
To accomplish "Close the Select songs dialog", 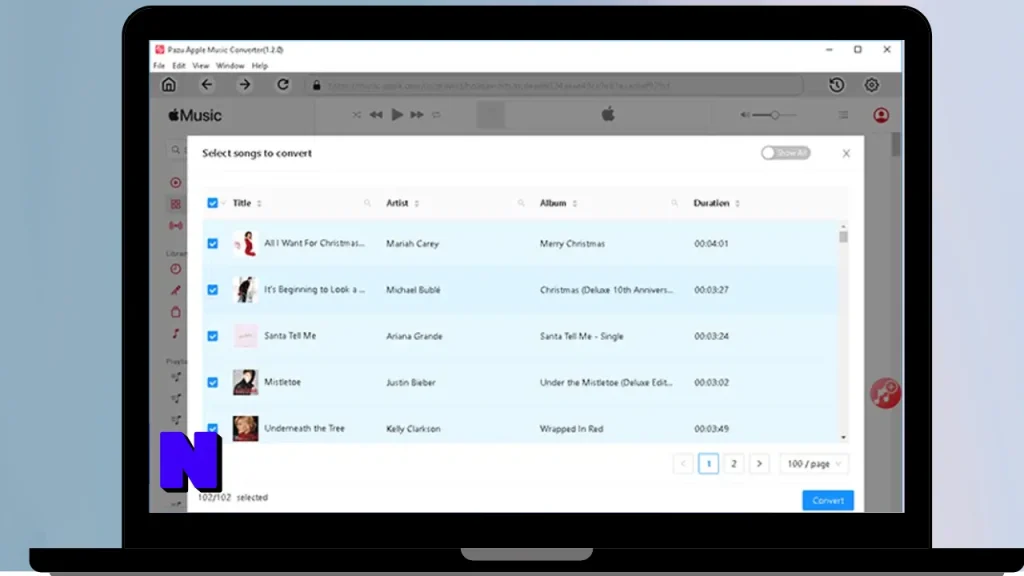I will pos(846,153).
